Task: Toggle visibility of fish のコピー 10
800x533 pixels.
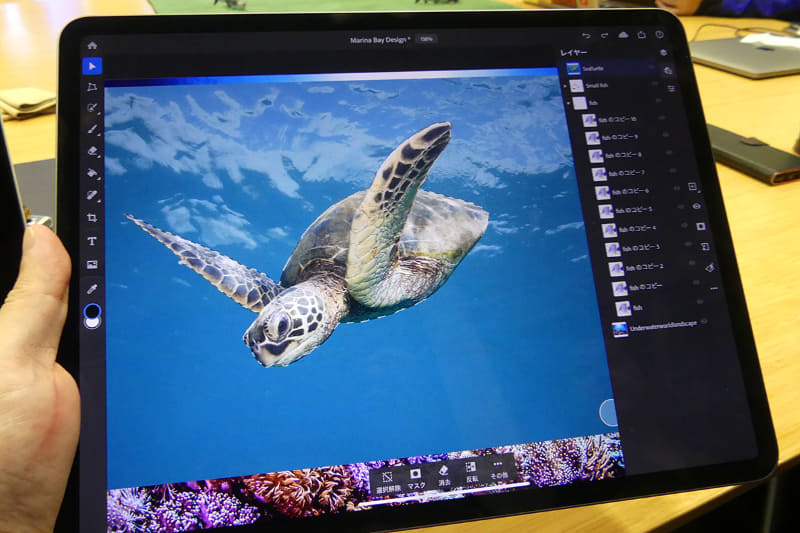Action: [x=662, y=118]
